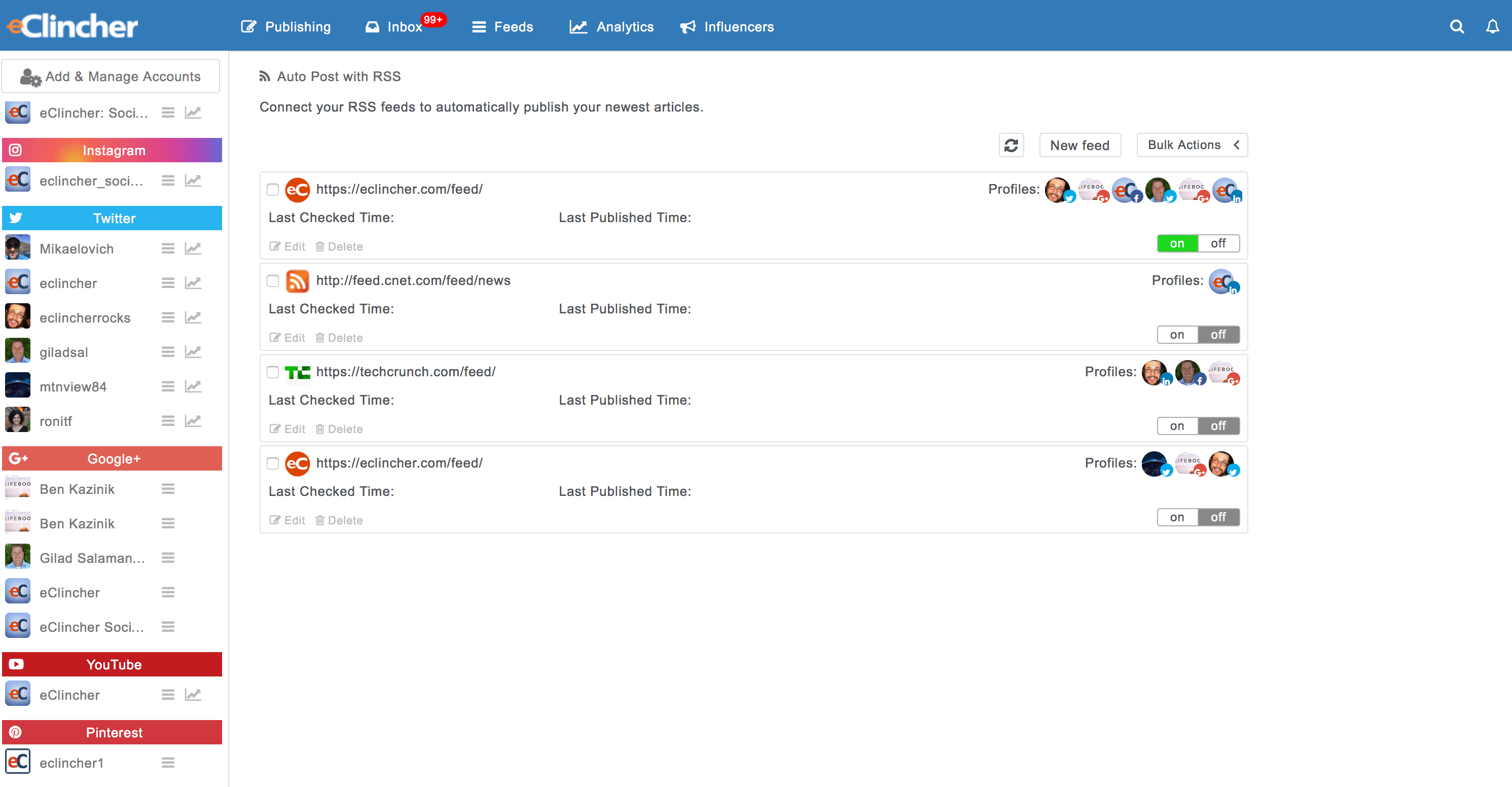Viewport: 1512px width, 787px height.
Task: Click analytics icon for YouTube eClincher account
Action: coord(193,695)
